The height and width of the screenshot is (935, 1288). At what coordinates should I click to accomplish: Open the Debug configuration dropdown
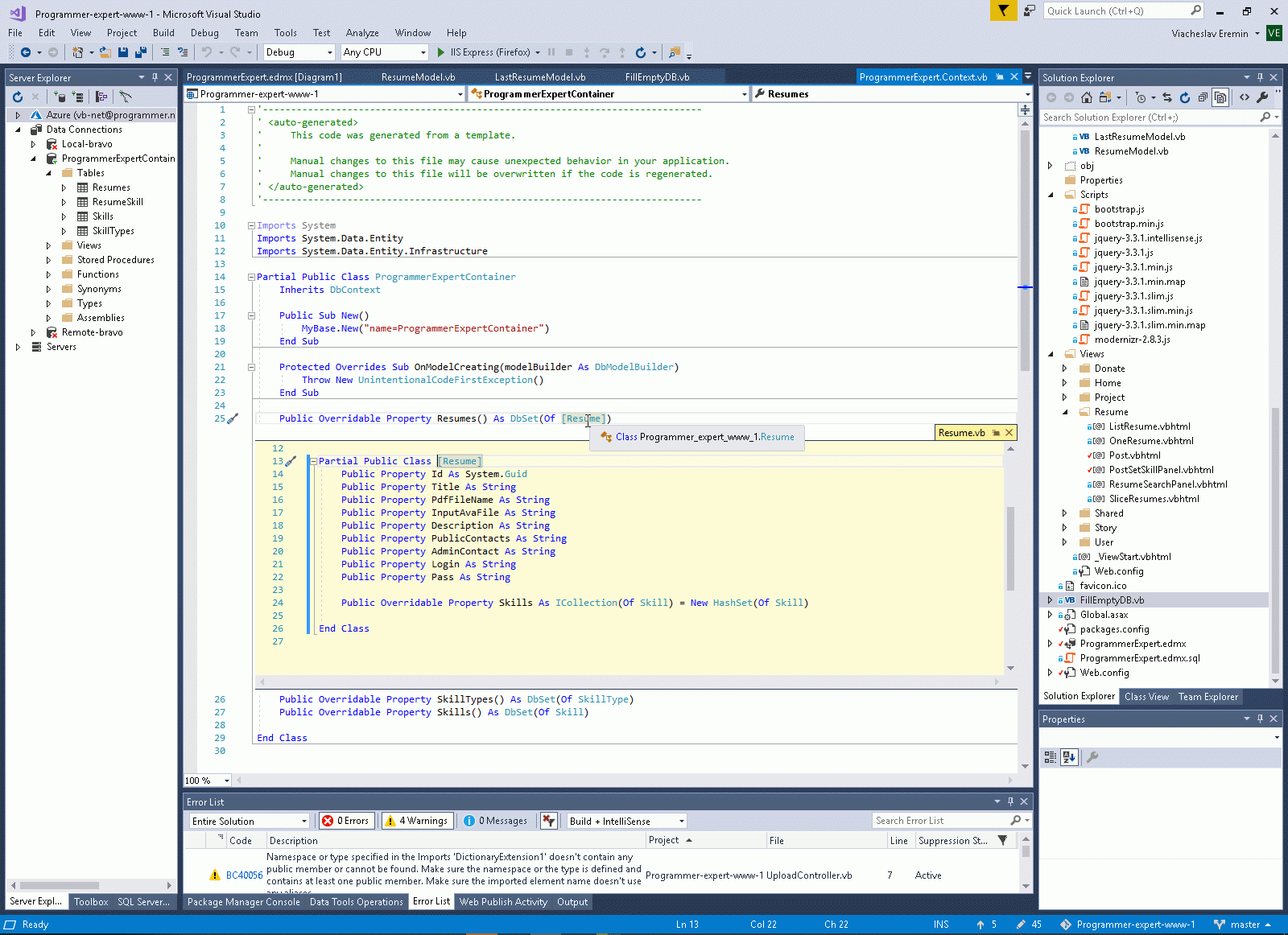330,52
